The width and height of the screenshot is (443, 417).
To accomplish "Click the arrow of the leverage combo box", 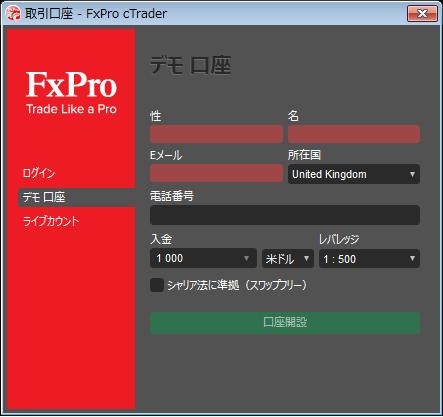I will 412,259.
